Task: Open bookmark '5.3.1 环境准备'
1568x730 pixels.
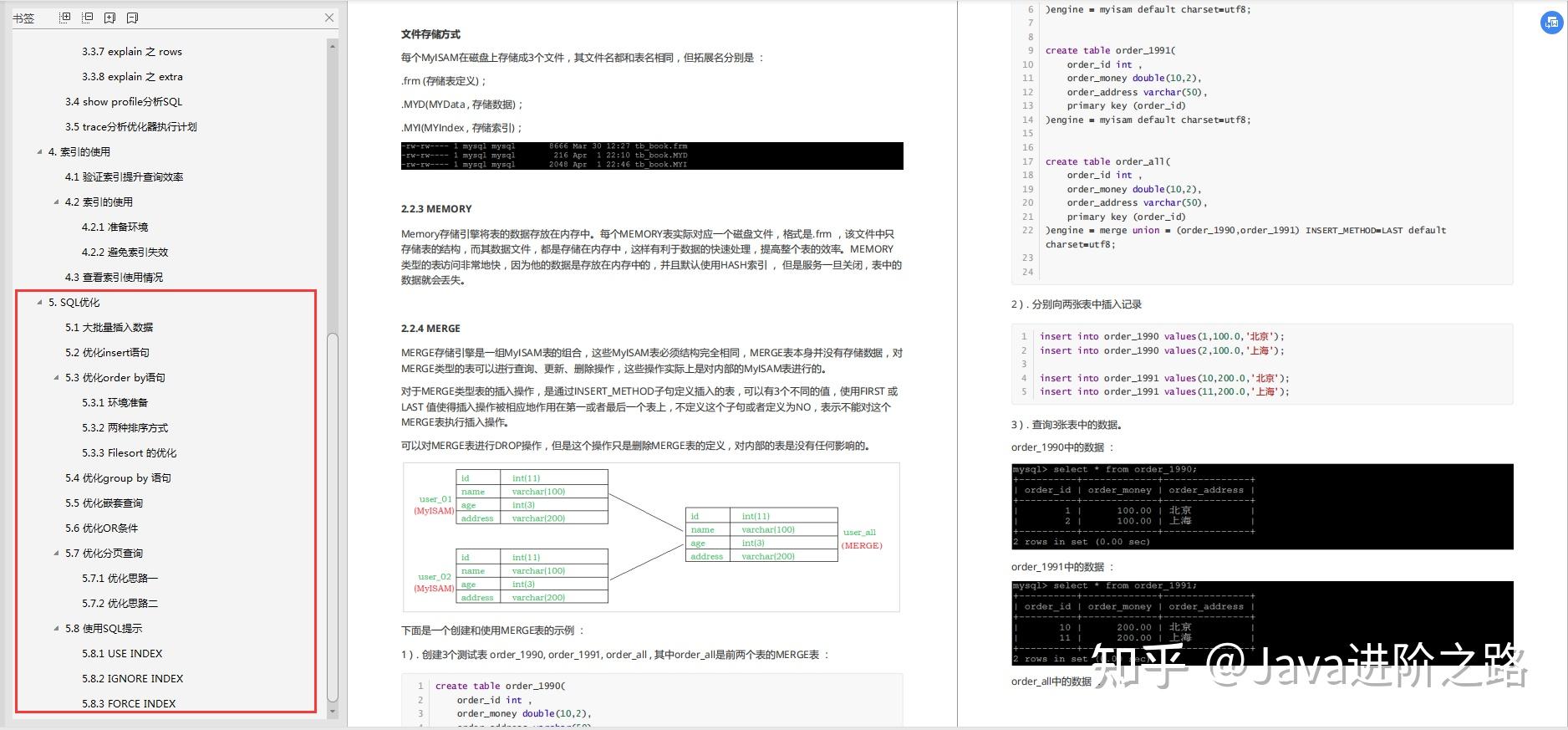Action: point(115,403)
